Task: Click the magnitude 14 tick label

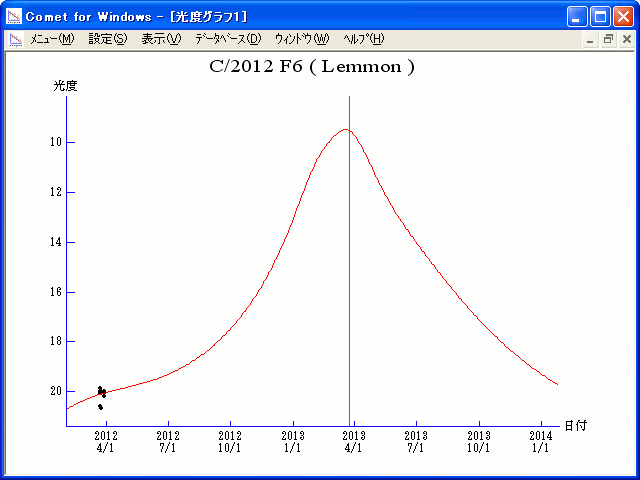Action: [x=56, y=242]
